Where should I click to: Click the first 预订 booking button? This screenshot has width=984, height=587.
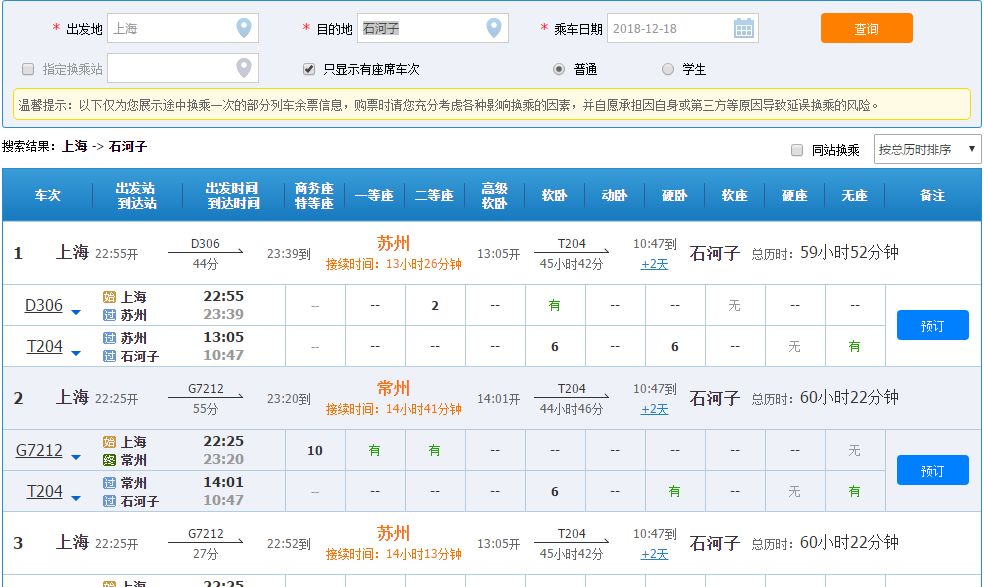(932, 324)
